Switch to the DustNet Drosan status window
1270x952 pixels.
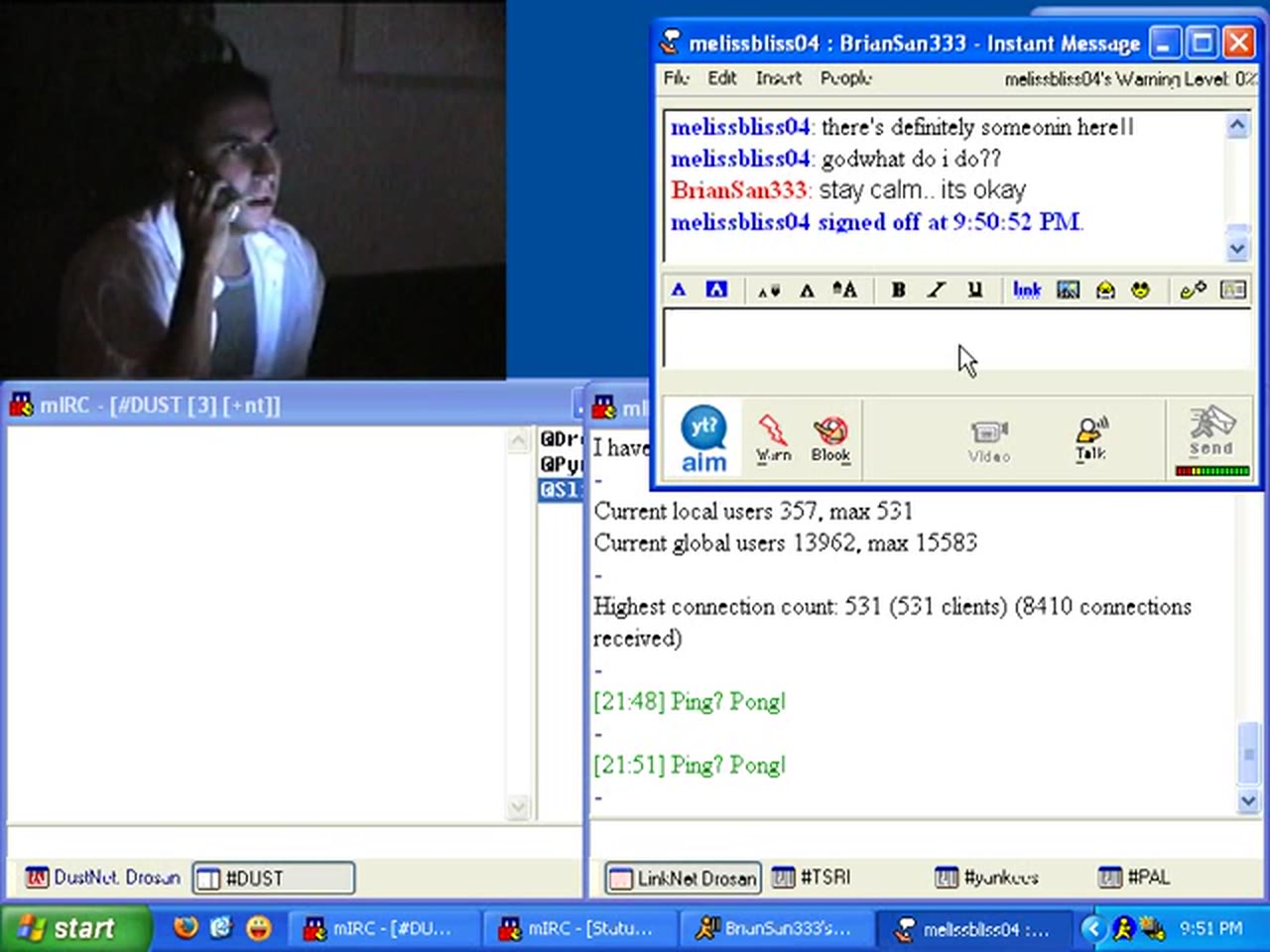pyautogui.click(x=104, y=878)
